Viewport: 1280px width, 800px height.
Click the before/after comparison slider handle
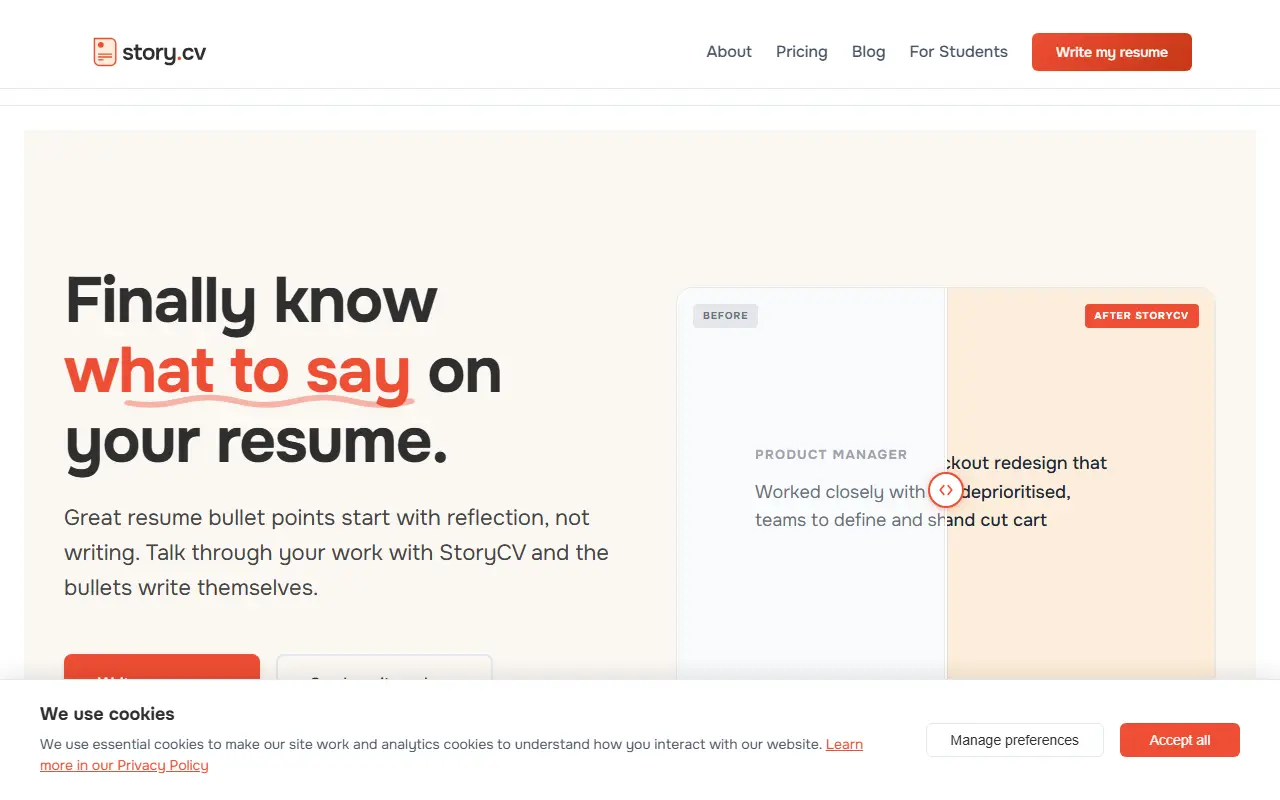point(945,490)
